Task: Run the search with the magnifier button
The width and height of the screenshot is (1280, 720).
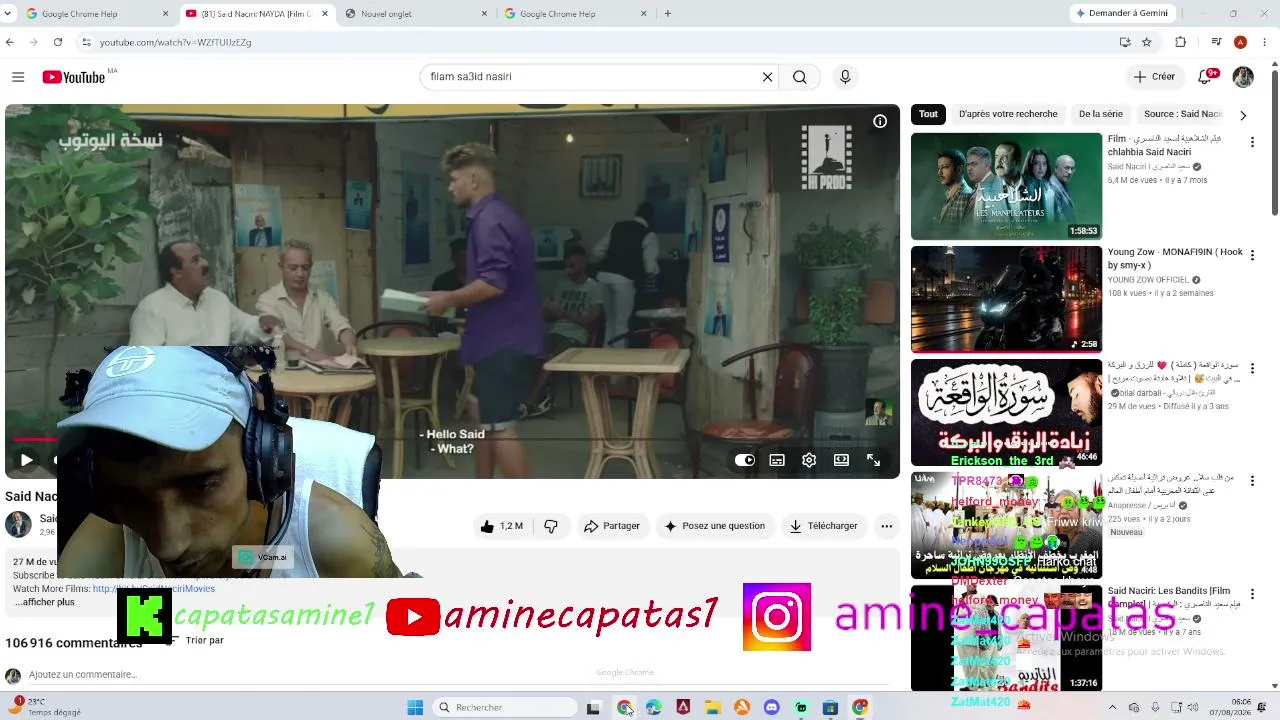Action: click(x=800, y=77)
